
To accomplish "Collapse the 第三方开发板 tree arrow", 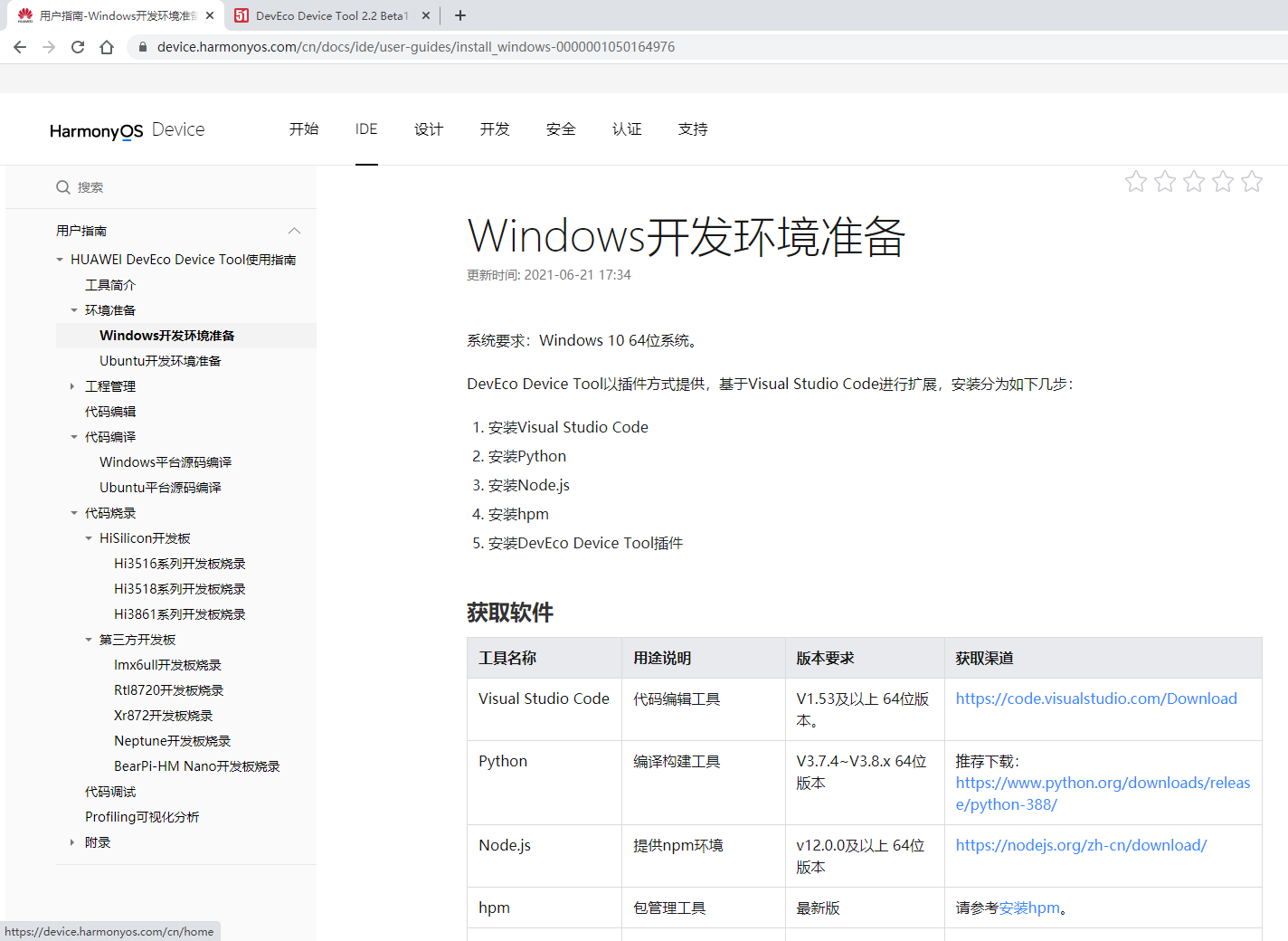I will click(89, 640).
